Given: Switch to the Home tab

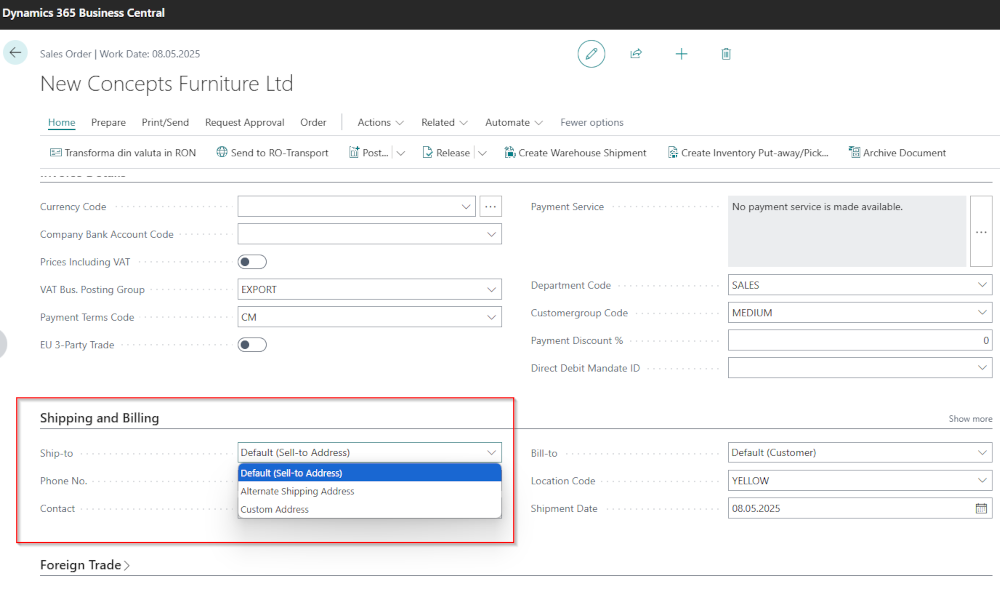Looking at the screenshot, I should tap(61, 122).
